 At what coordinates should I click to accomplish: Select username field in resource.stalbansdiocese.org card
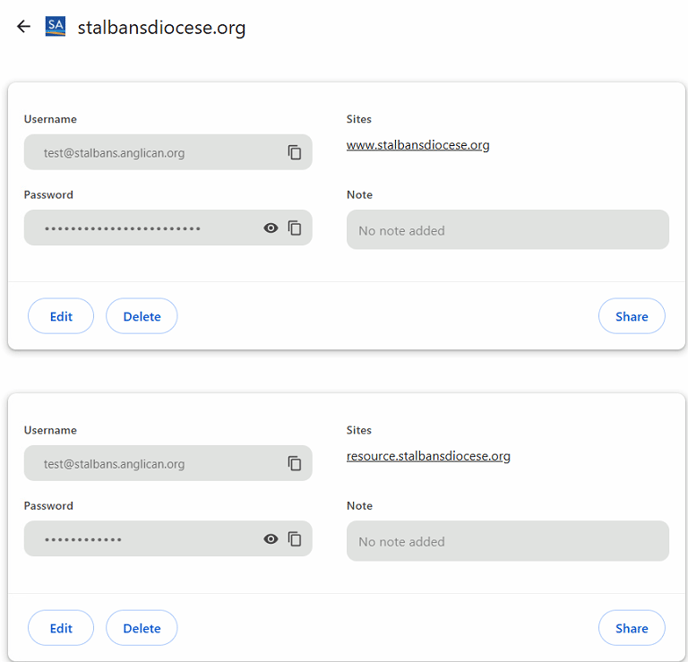click(168, 463)
